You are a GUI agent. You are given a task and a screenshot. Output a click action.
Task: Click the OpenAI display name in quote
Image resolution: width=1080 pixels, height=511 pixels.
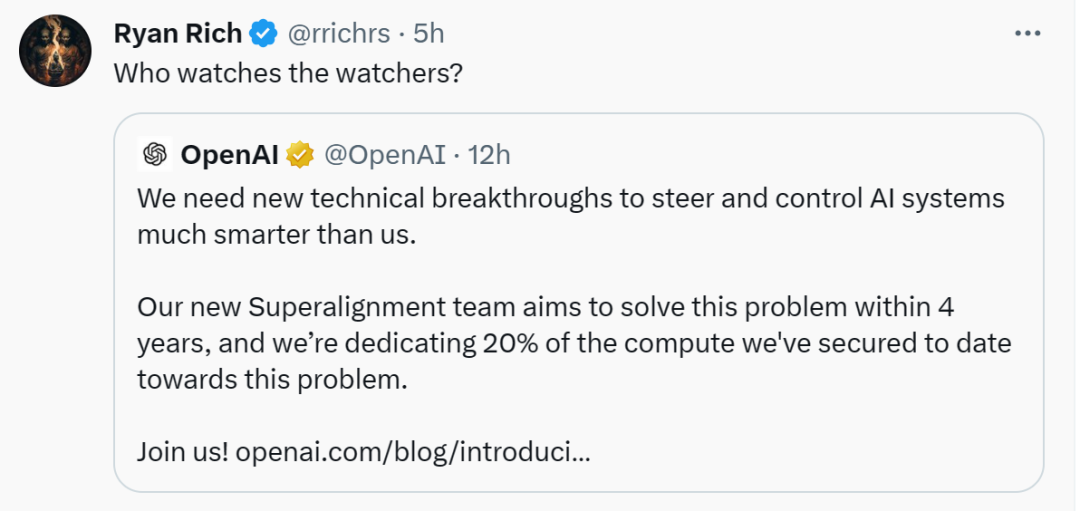click(x=229, y=155)
